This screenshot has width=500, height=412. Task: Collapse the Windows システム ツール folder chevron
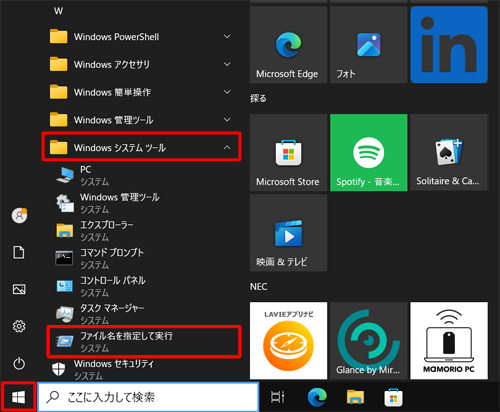click(x=227, y=147)
